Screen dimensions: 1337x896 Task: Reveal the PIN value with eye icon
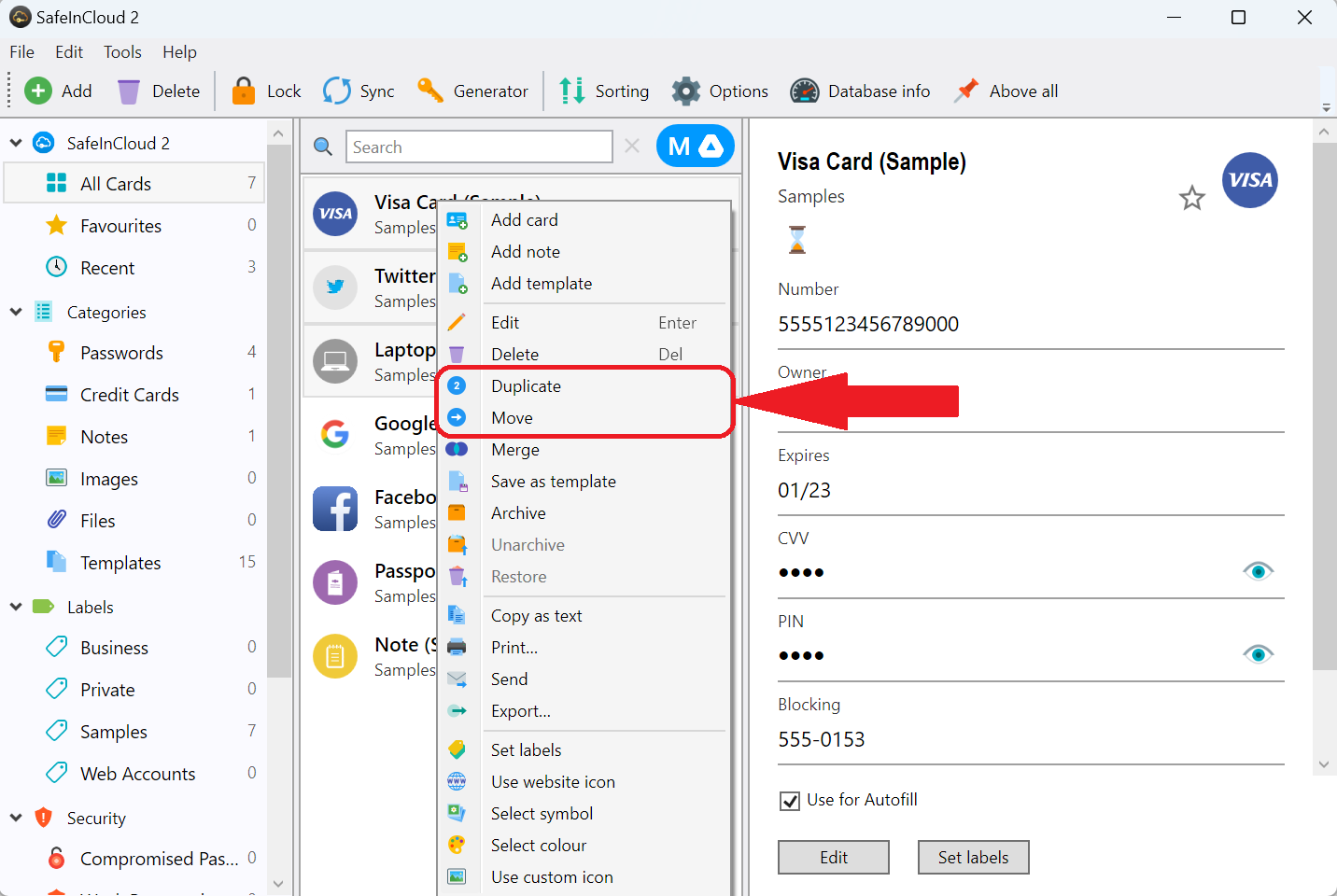[1258, 654]
